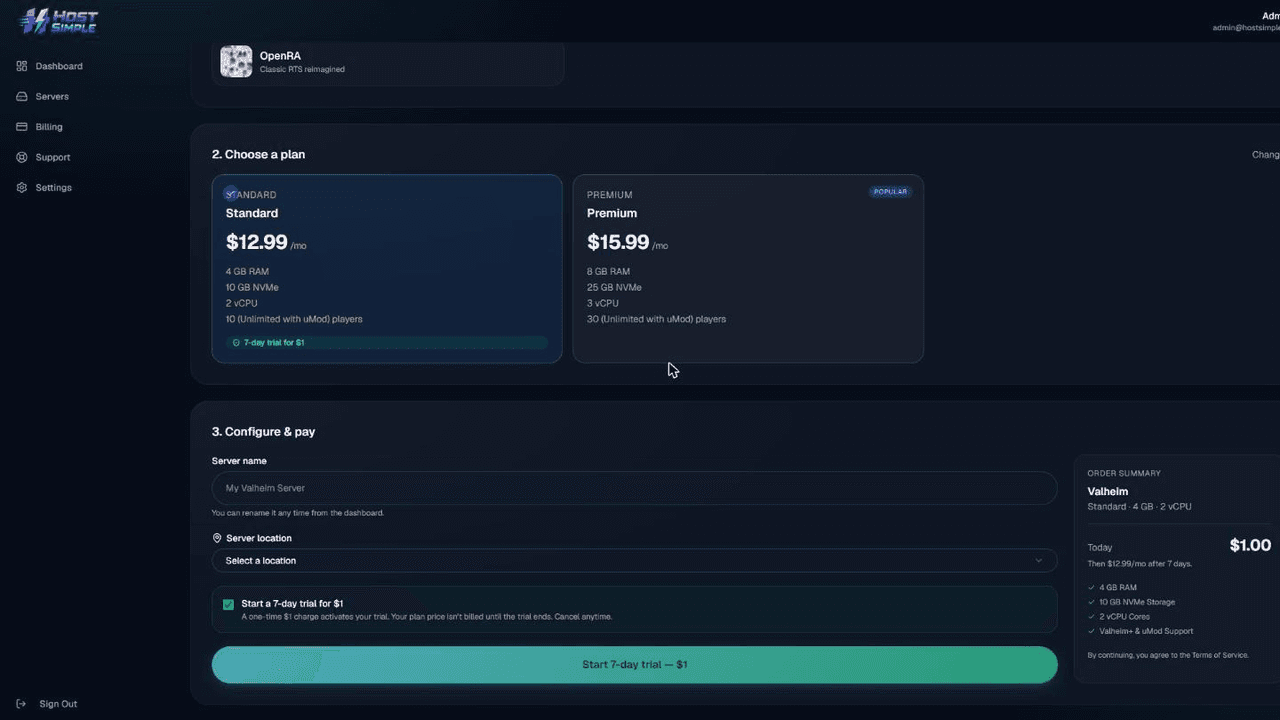Open the Dashboard sidebar icon

(x=22, y=66)
